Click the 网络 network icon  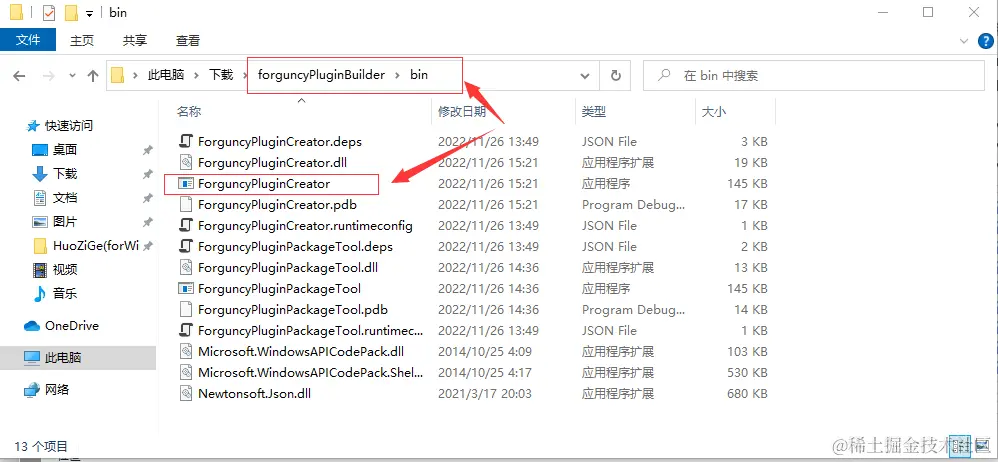click(32, 389)
